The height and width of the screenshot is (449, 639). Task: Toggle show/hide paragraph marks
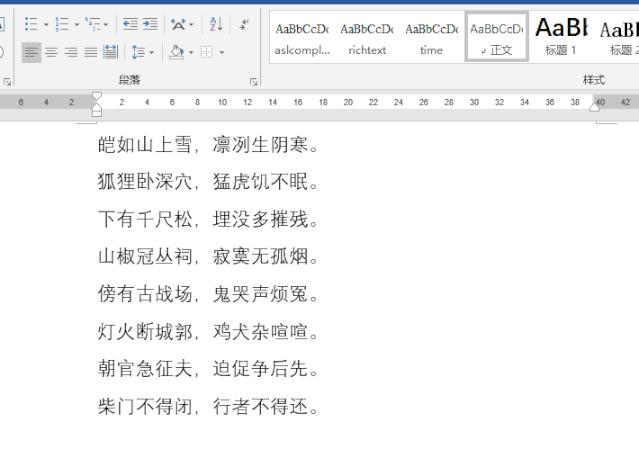click(244, 24)
